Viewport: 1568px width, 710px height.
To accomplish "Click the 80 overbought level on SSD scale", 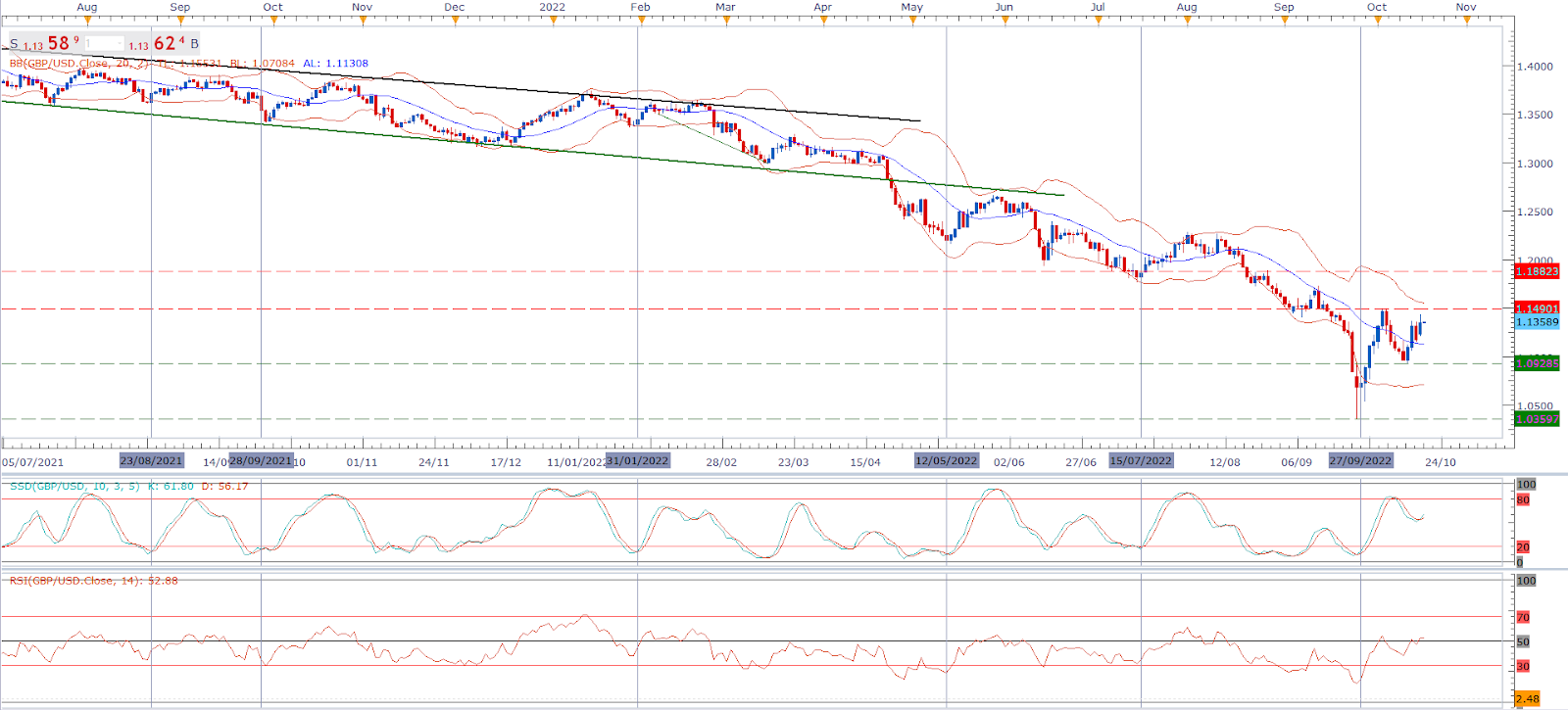I will coord(1523,499).
